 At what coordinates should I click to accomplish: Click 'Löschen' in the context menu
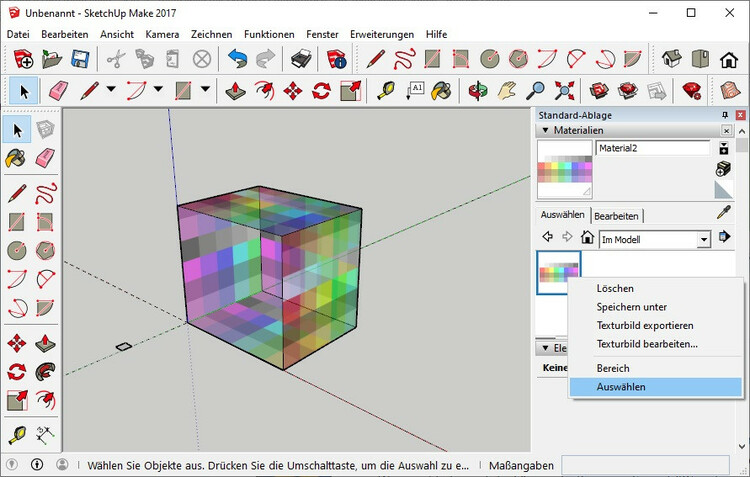click(614, 288)
